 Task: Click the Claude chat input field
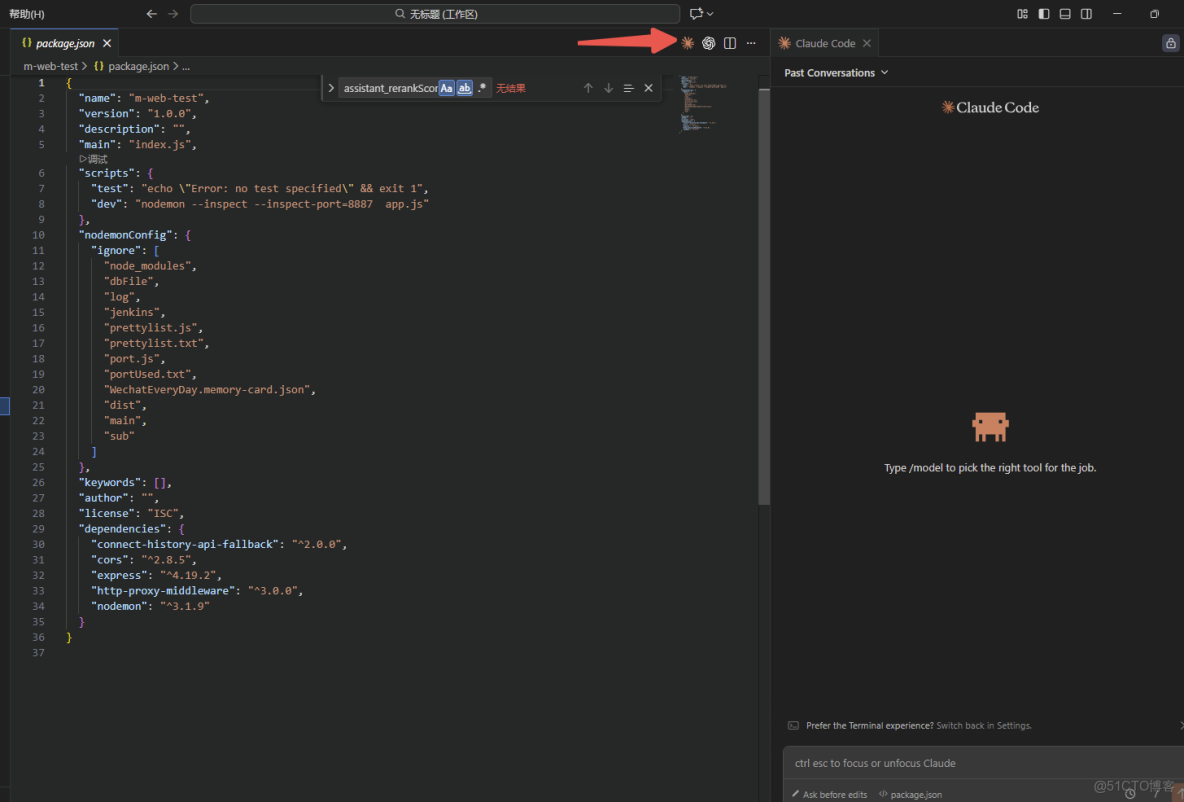980,763
